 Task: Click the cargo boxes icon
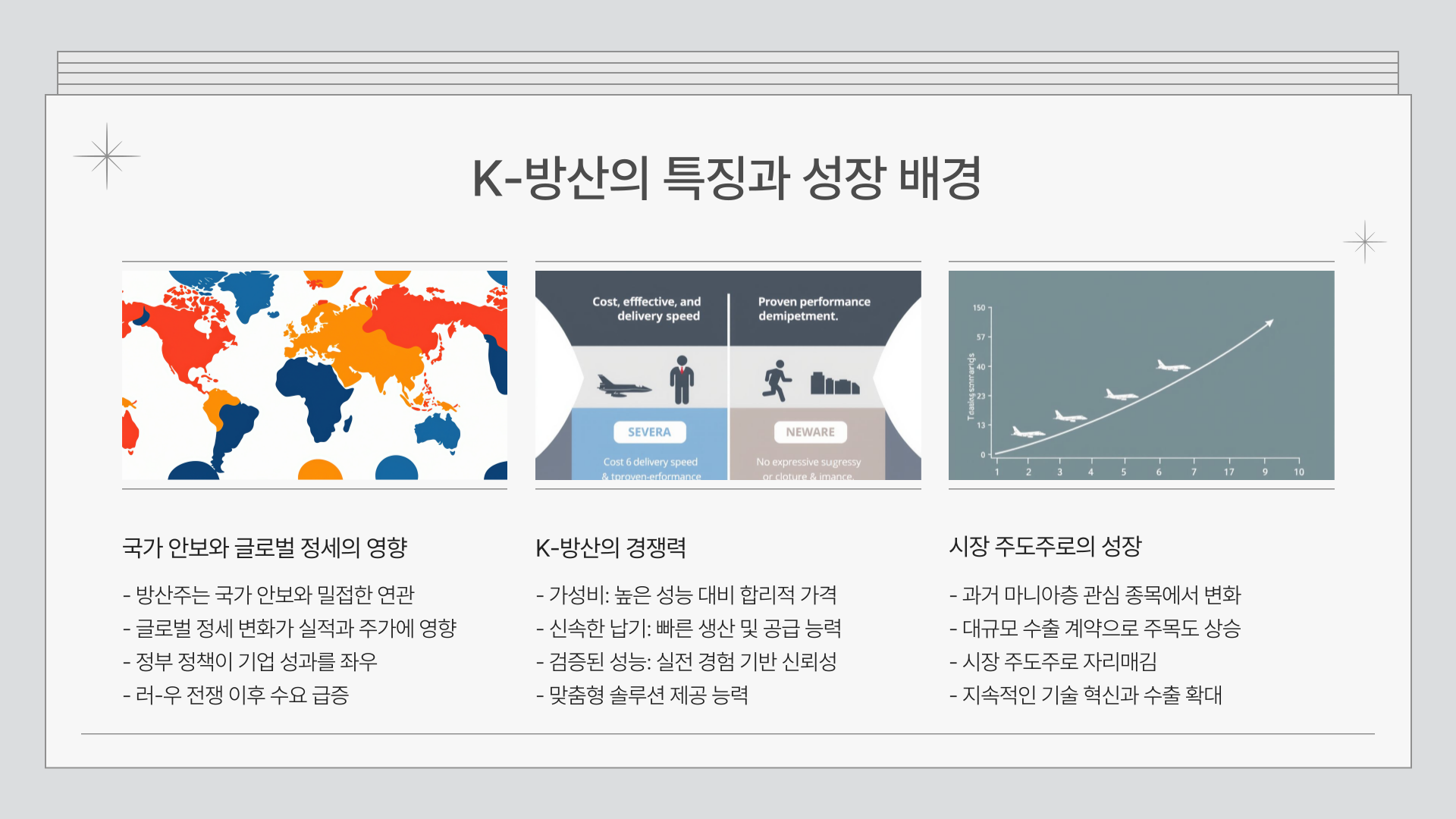click(x=834, y=384)
